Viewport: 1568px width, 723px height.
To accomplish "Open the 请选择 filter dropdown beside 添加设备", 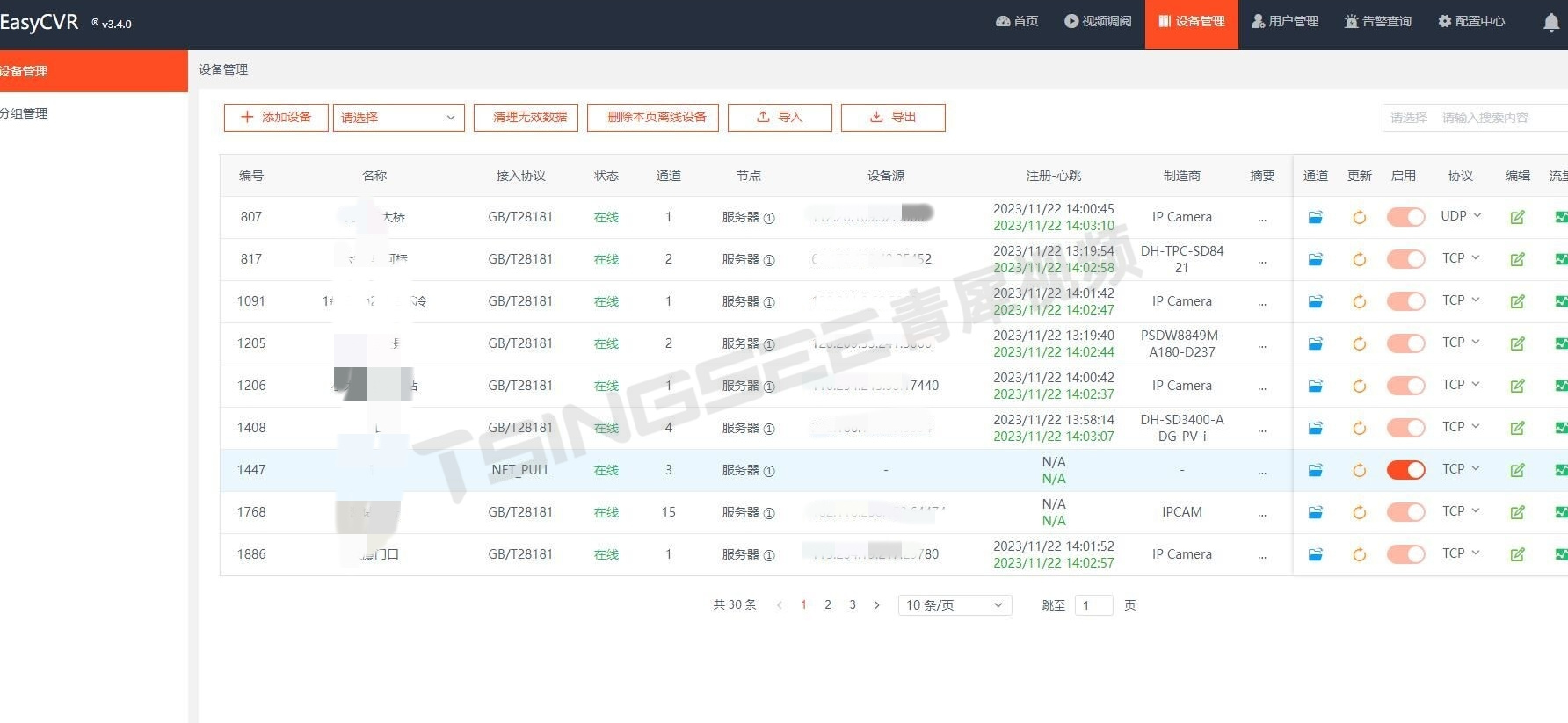I will click(398, 118).
